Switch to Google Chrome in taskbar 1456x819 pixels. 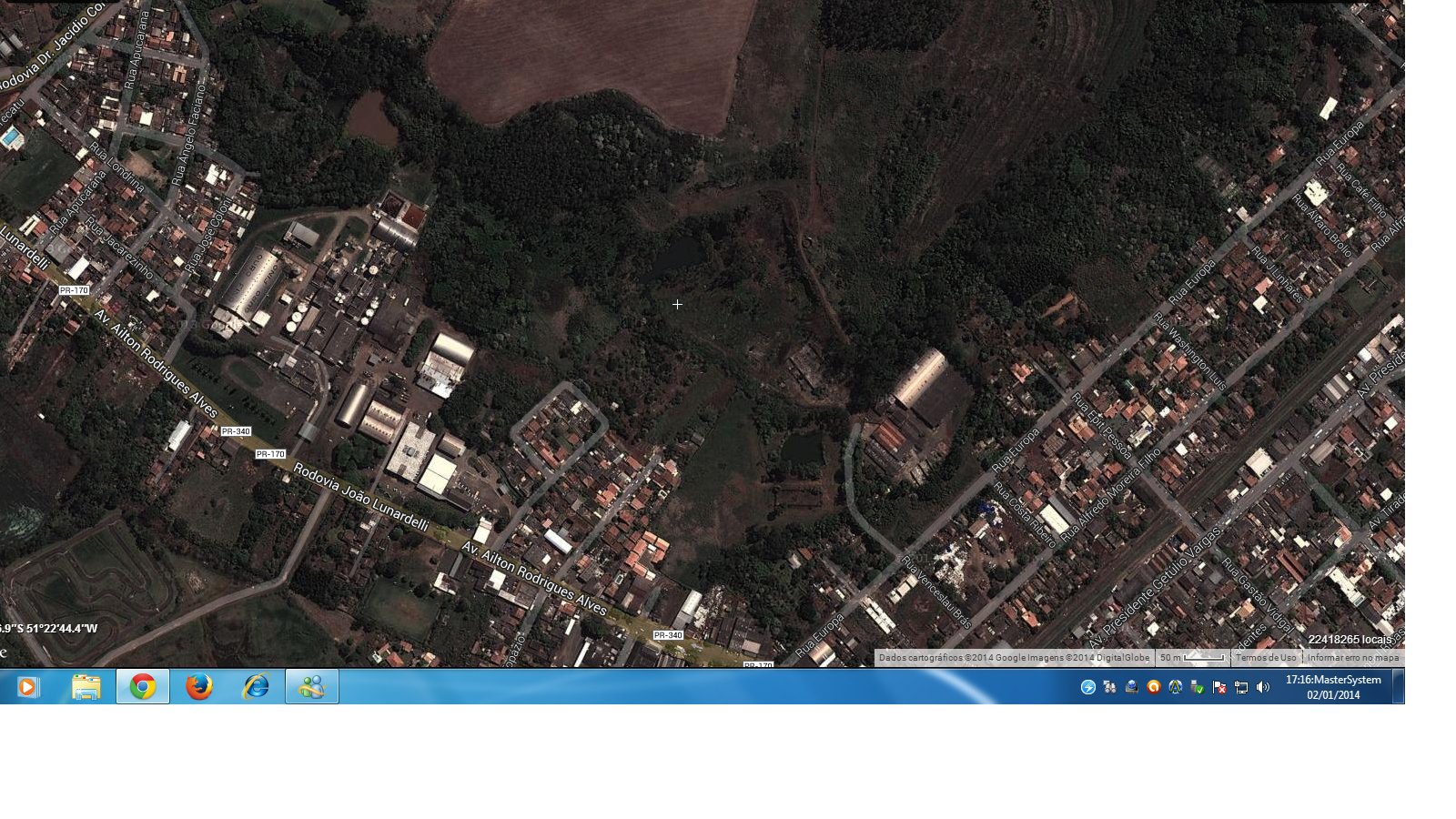(143, 687)
